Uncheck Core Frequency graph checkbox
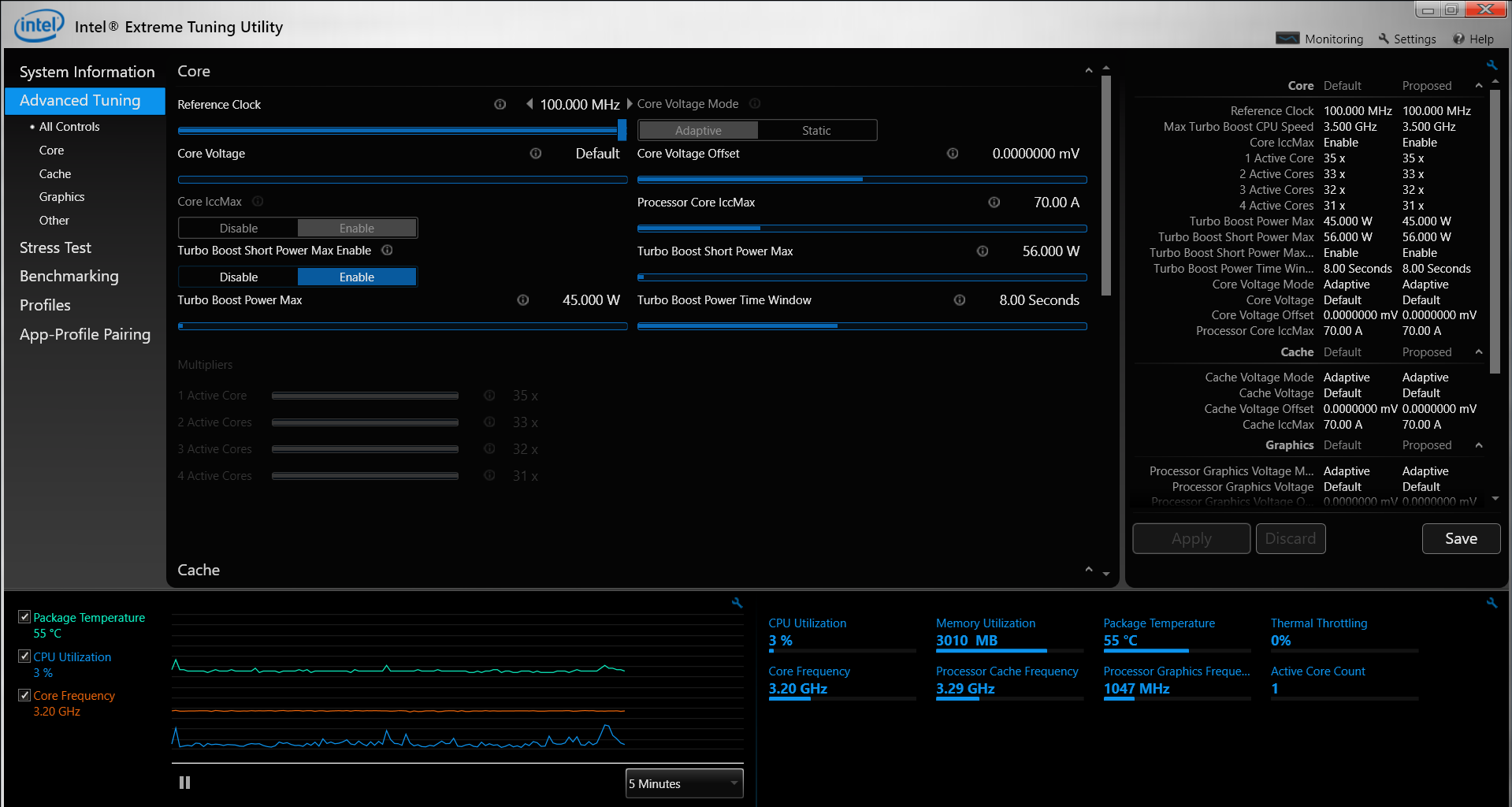 tap(24, 695)
